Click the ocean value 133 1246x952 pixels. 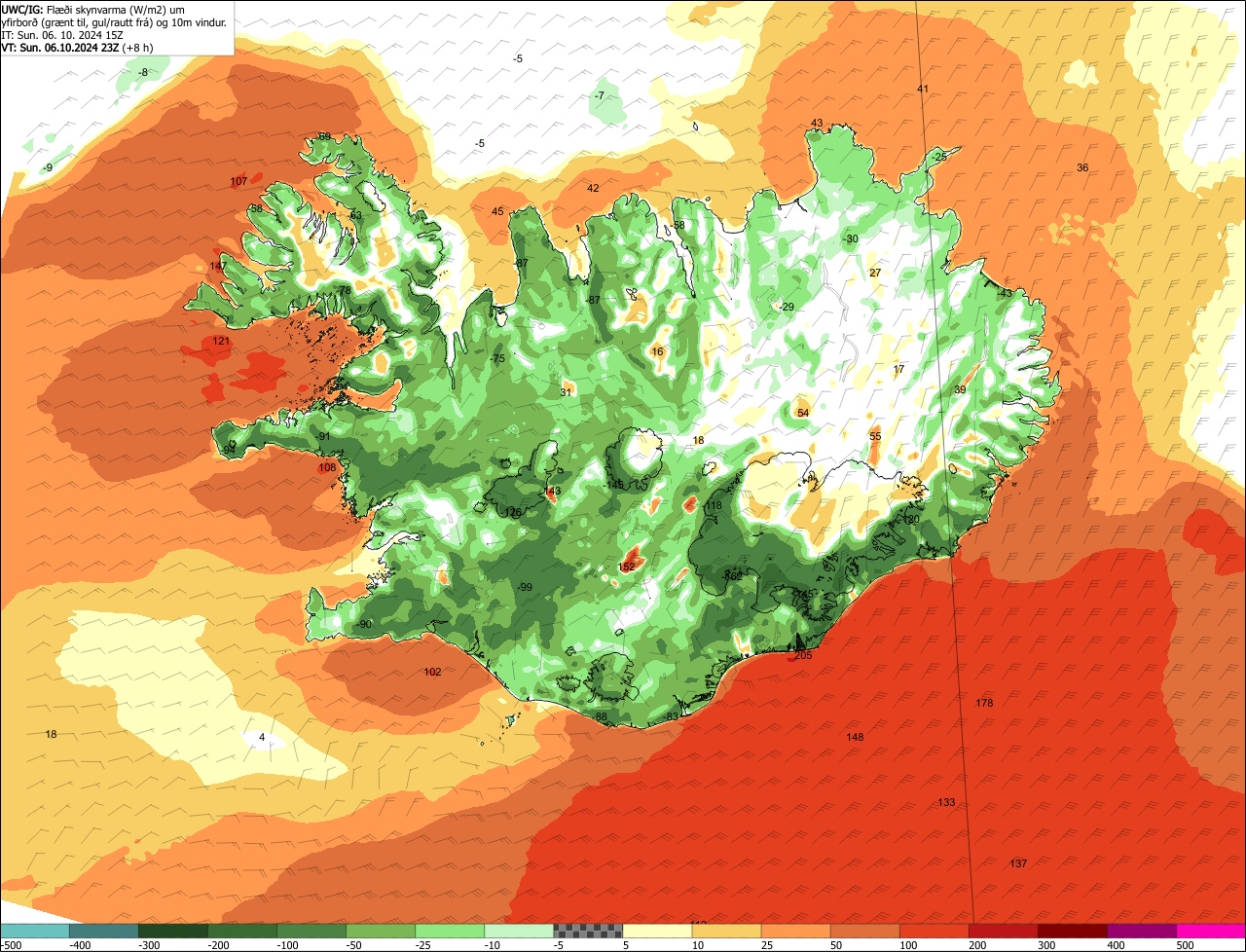click(x=946, y=802)
